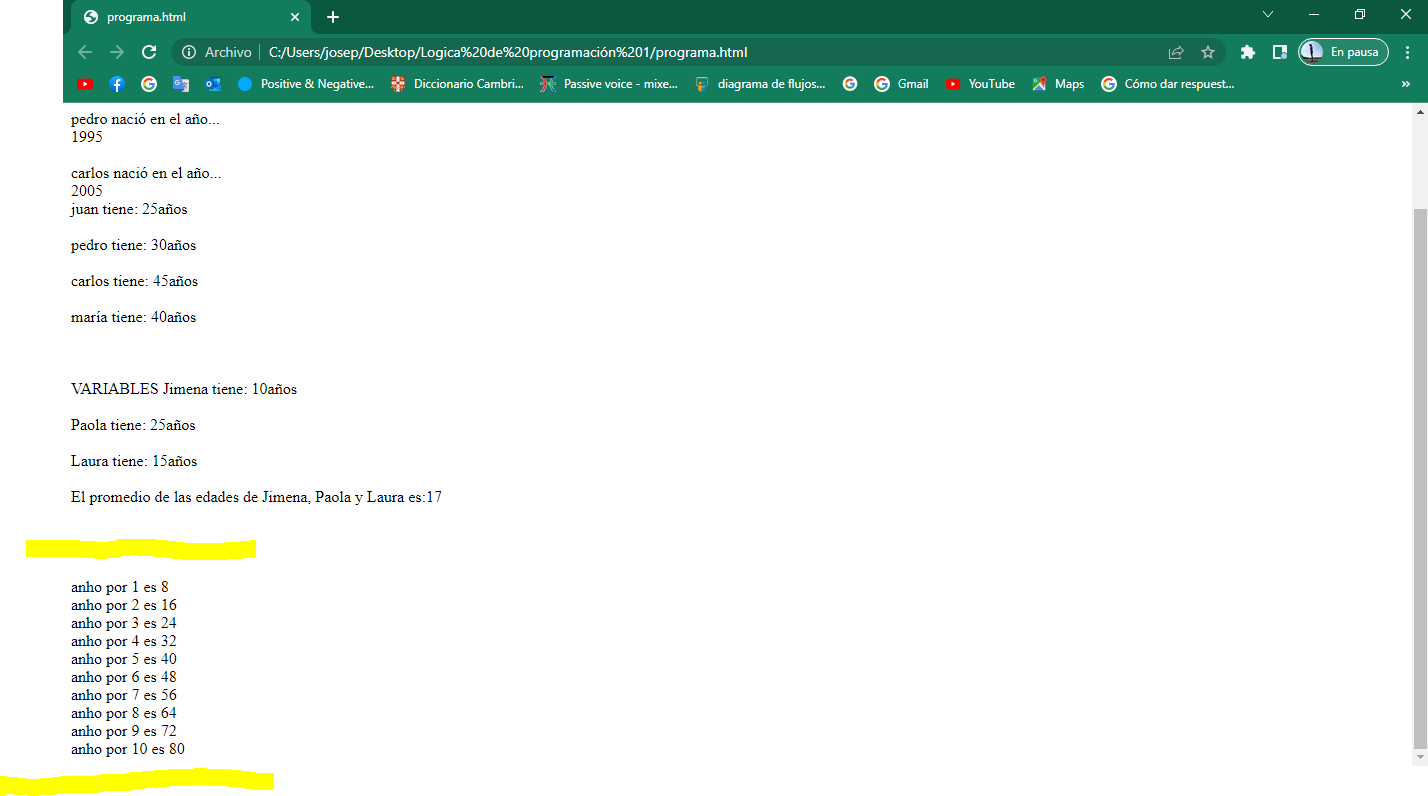Open the Extensions puzzle icon
1428x796 pixels.
click(1247, 52)
